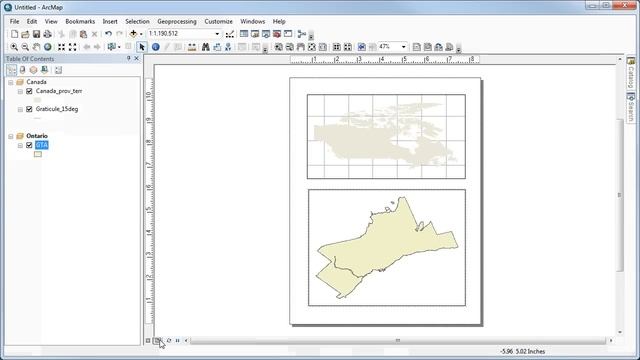Click the horizontal scrollbar thumb
Image resolution: width=640 pixels, height=360 pixels.
coord(398,340)
